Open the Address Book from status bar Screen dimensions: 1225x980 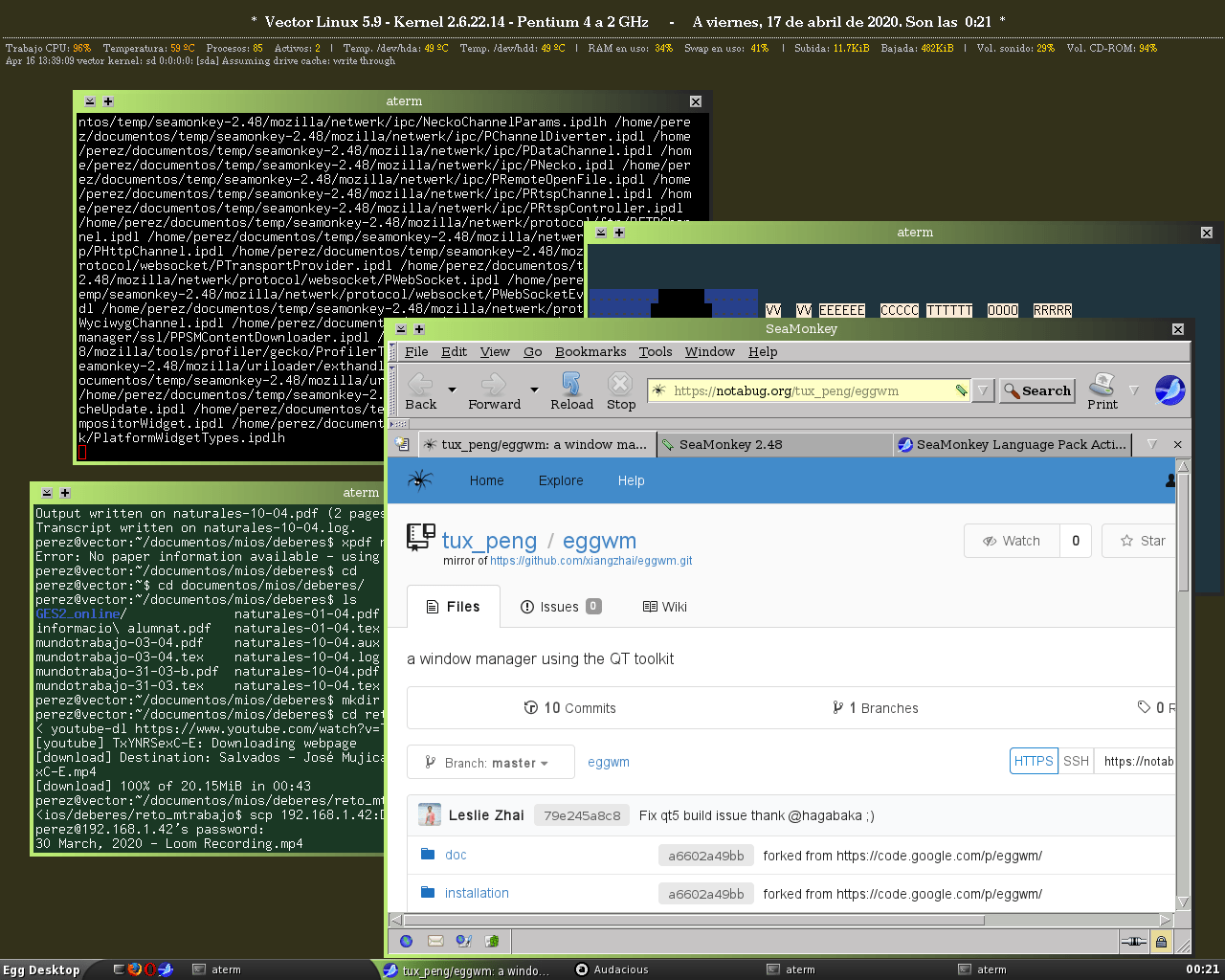(492, 942)
